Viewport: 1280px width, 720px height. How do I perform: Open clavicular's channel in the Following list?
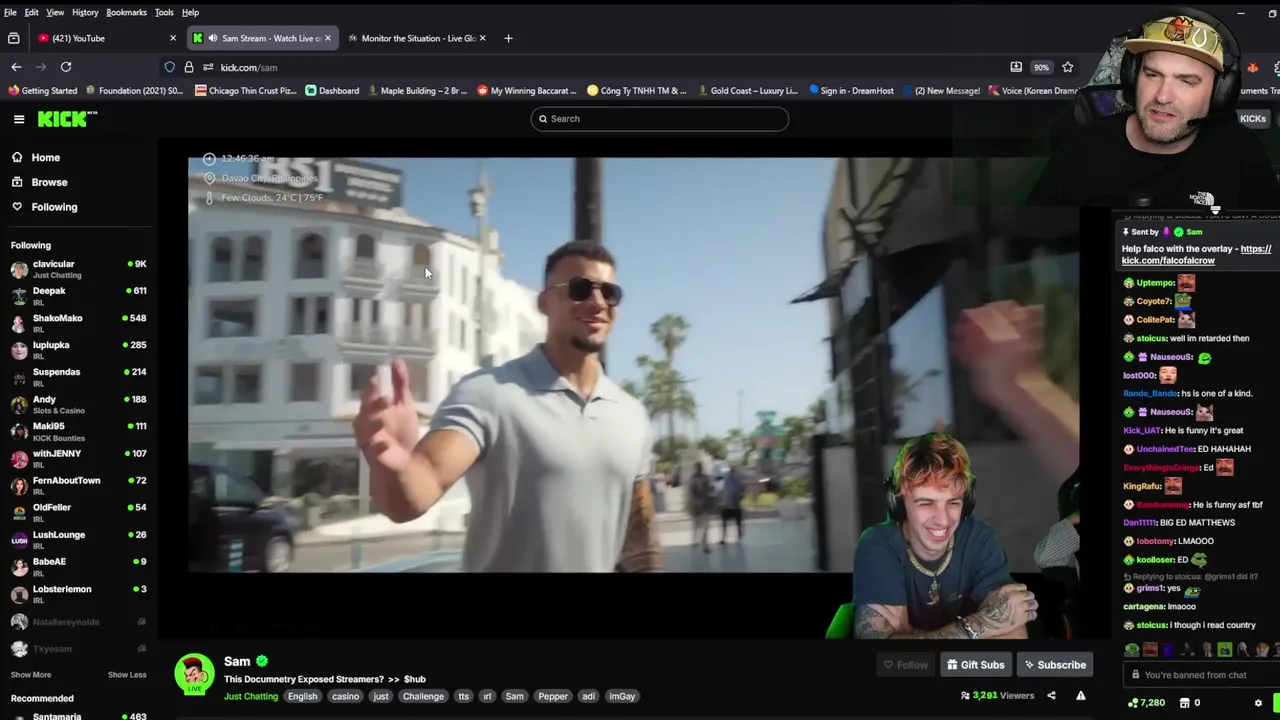pos(78,269)
